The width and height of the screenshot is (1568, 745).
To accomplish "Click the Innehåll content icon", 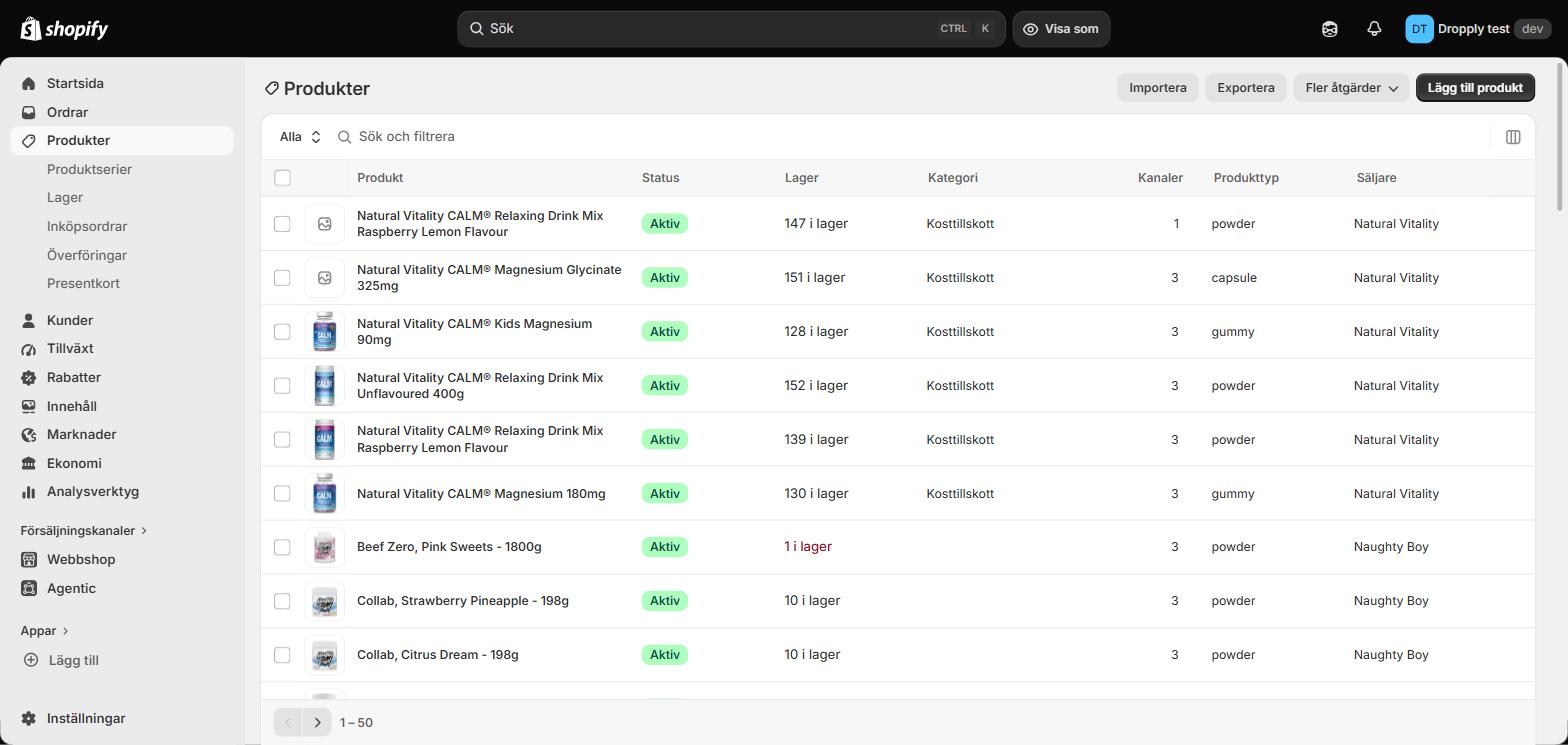I will tap(29, 407).
